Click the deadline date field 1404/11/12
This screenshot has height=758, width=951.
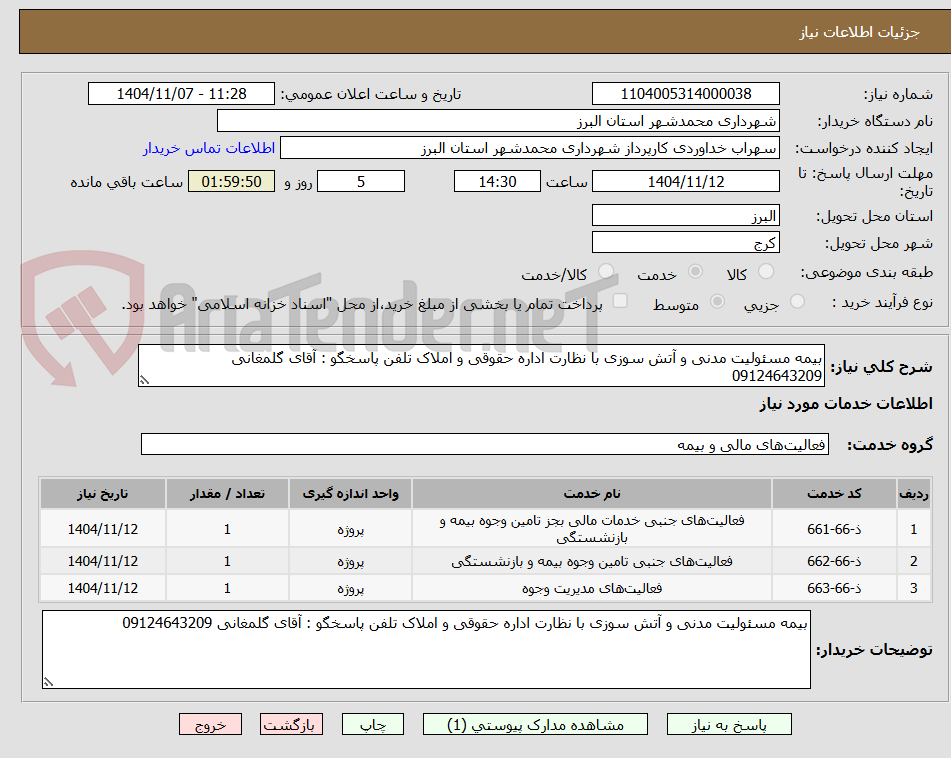[x=685, y=181]
